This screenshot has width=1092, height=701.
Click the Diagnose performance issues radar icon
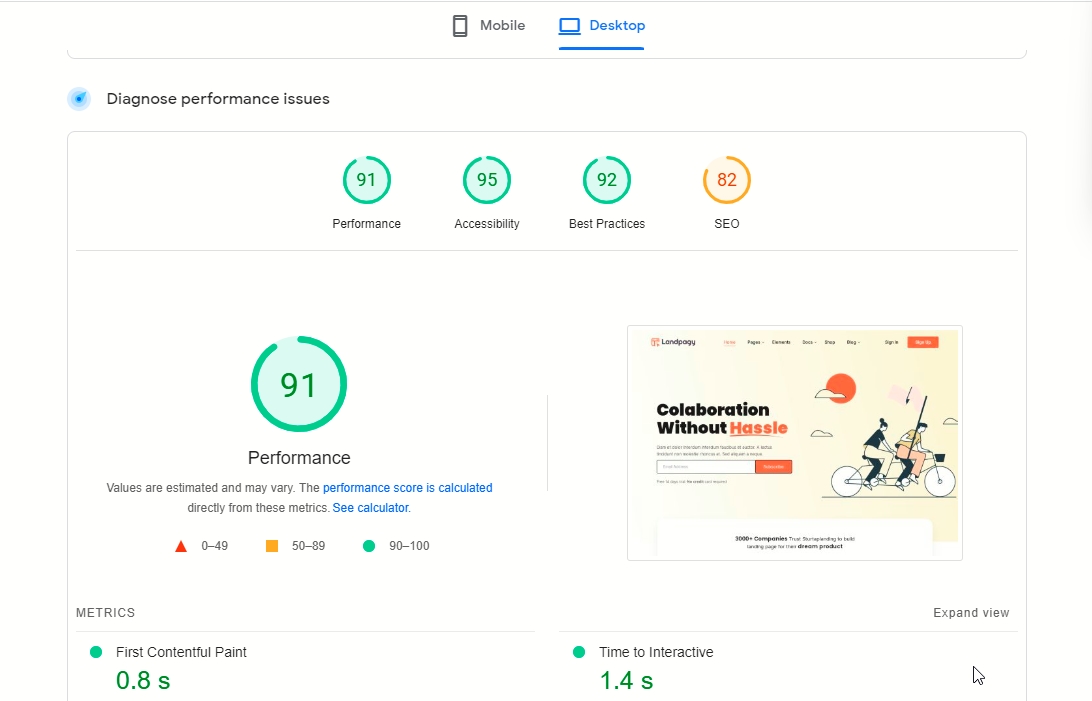pos(79,99)
